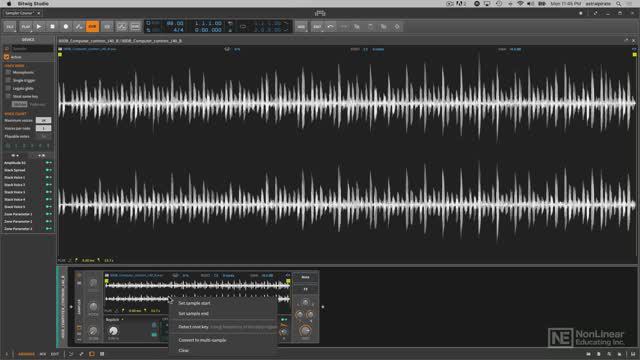Screen dimensions: 640x360
Task: Click the ADD button in the toolbar
Action: [x=301, y=27]
